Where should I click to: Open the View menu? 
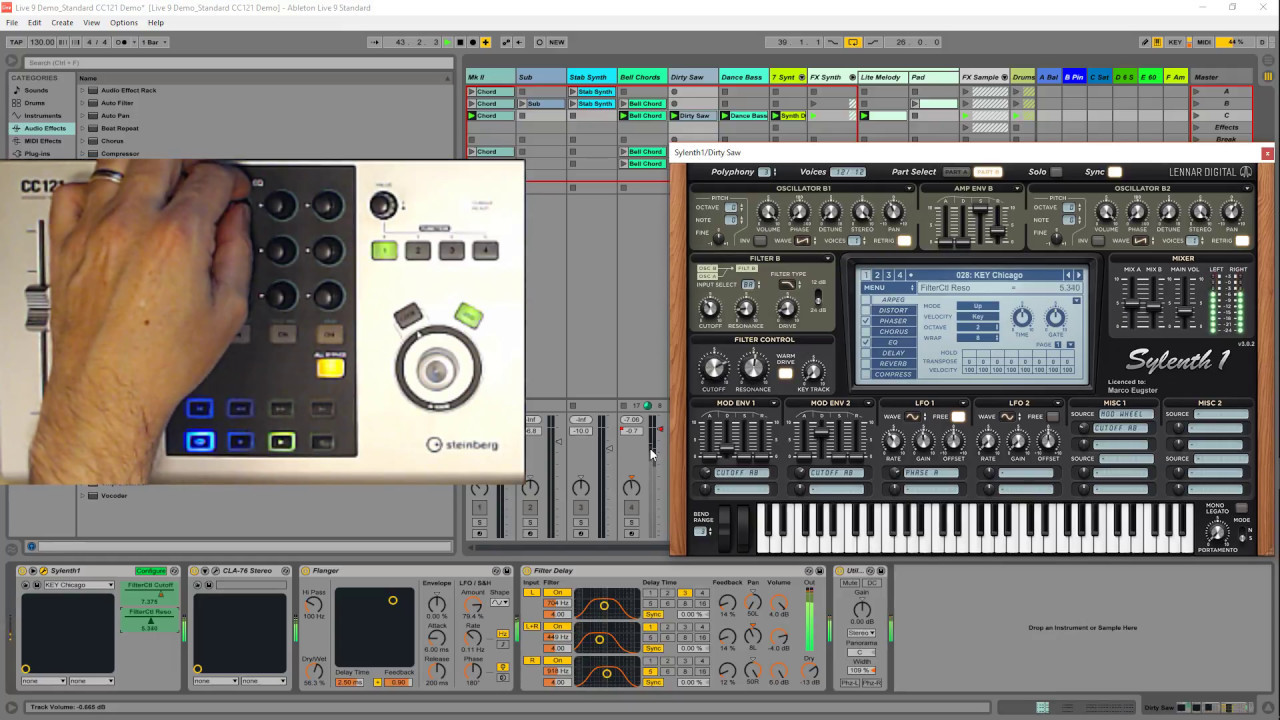point(92,22)
